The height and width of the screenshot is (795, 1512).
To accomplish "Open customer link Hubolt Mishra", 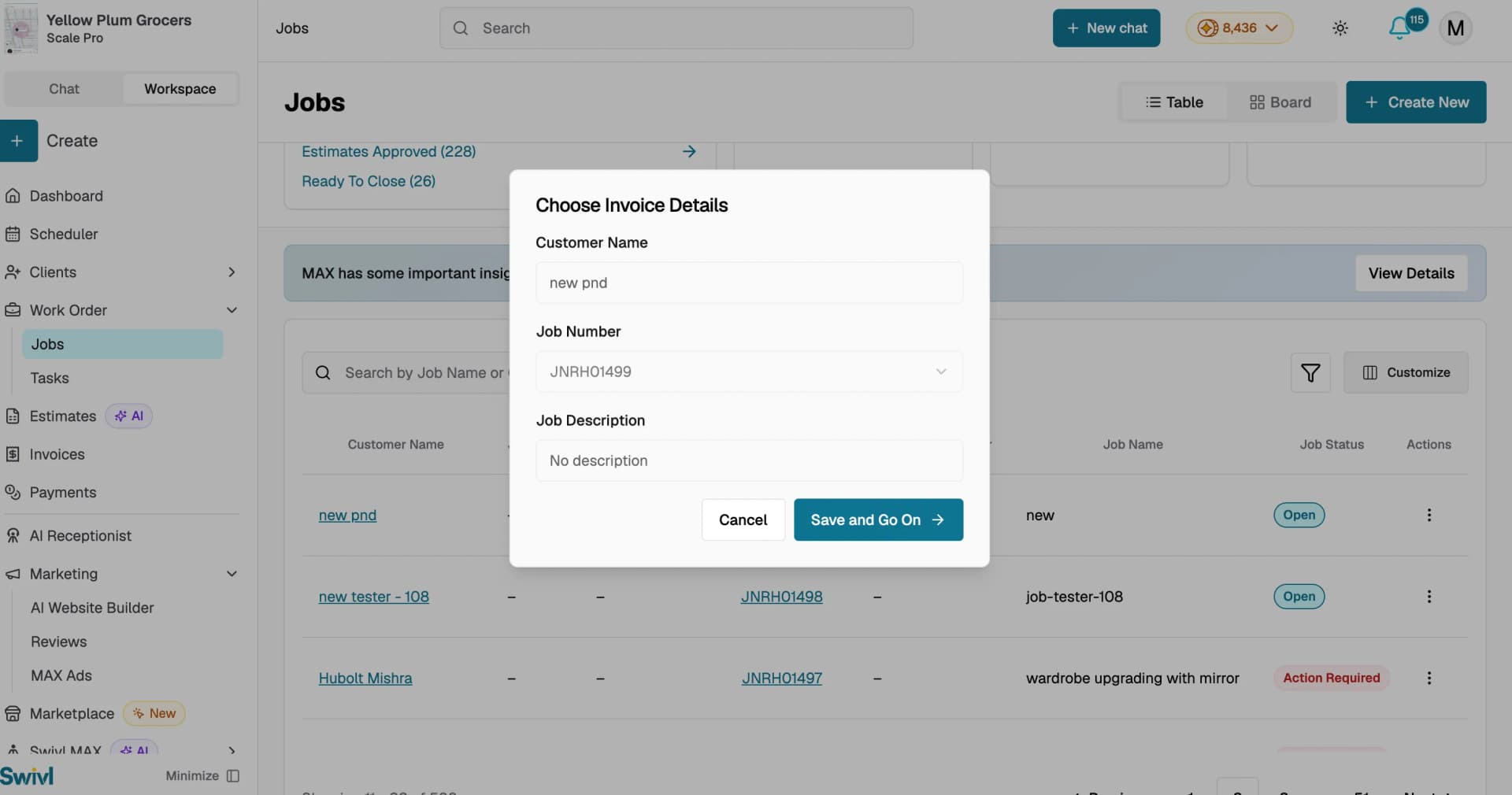I will pos(365,678).
